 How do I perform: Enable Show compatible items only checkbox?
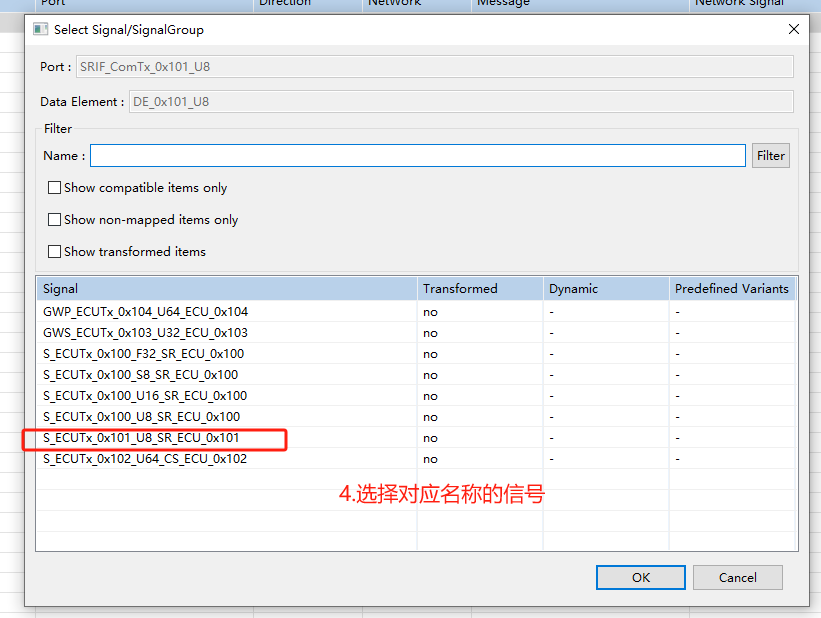click(x=55, y=188)
